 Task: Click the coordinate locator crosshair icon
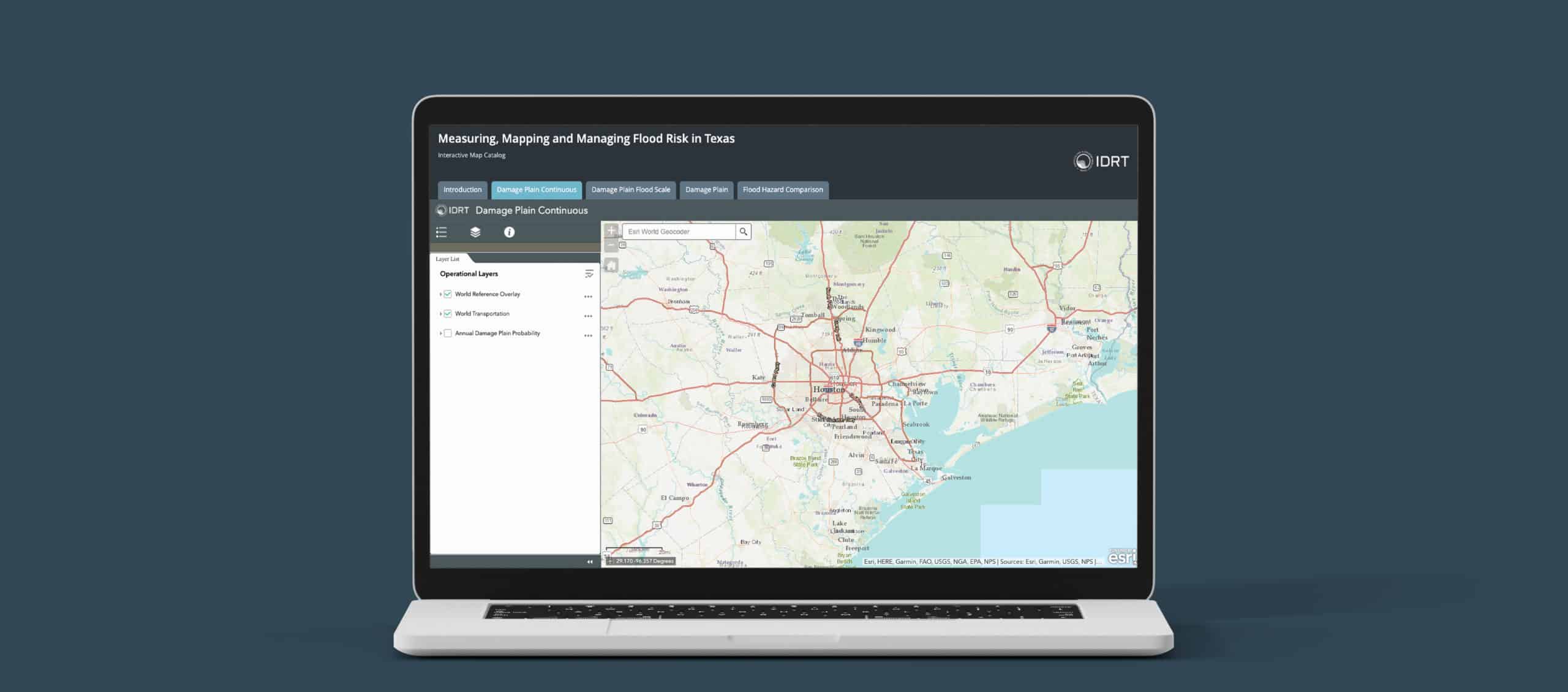(x=610, y=561)
